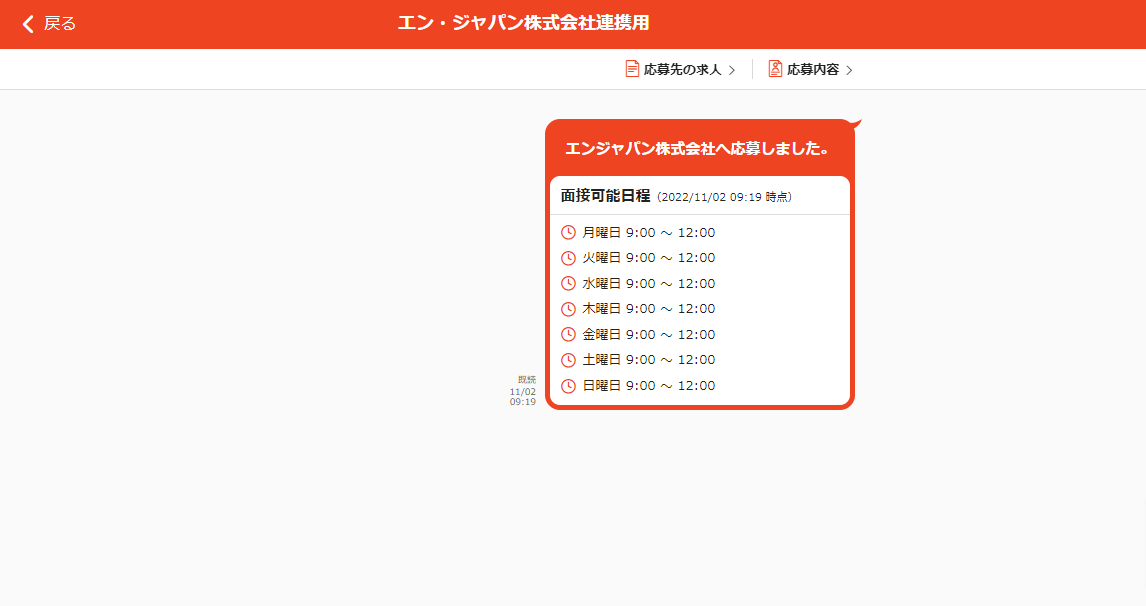Viewport: 1146px width, 606px height.
Task: Select the 火曜日 9:00 ～ 12:00 row text
Action: click(x=648, y=258)
